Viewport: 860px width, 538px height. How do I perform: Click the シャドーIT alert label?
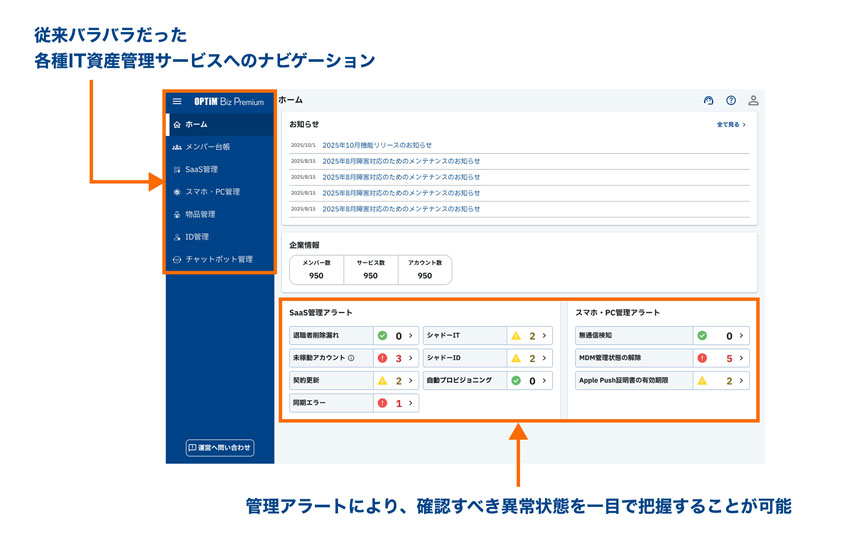[x=443, y=335]
